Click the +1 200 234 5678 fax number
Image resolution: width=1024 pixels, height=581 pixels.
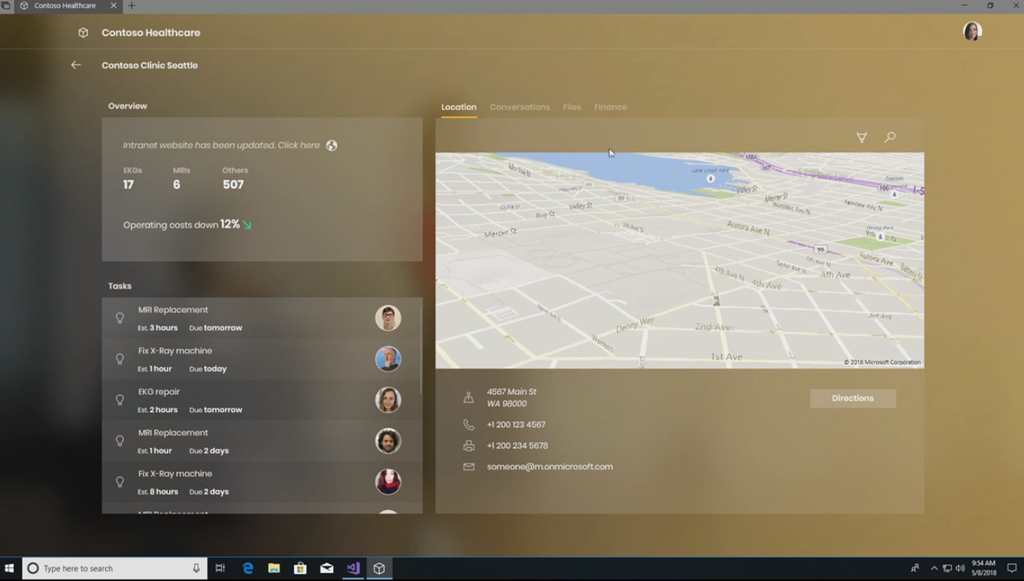tap(517, 446)
